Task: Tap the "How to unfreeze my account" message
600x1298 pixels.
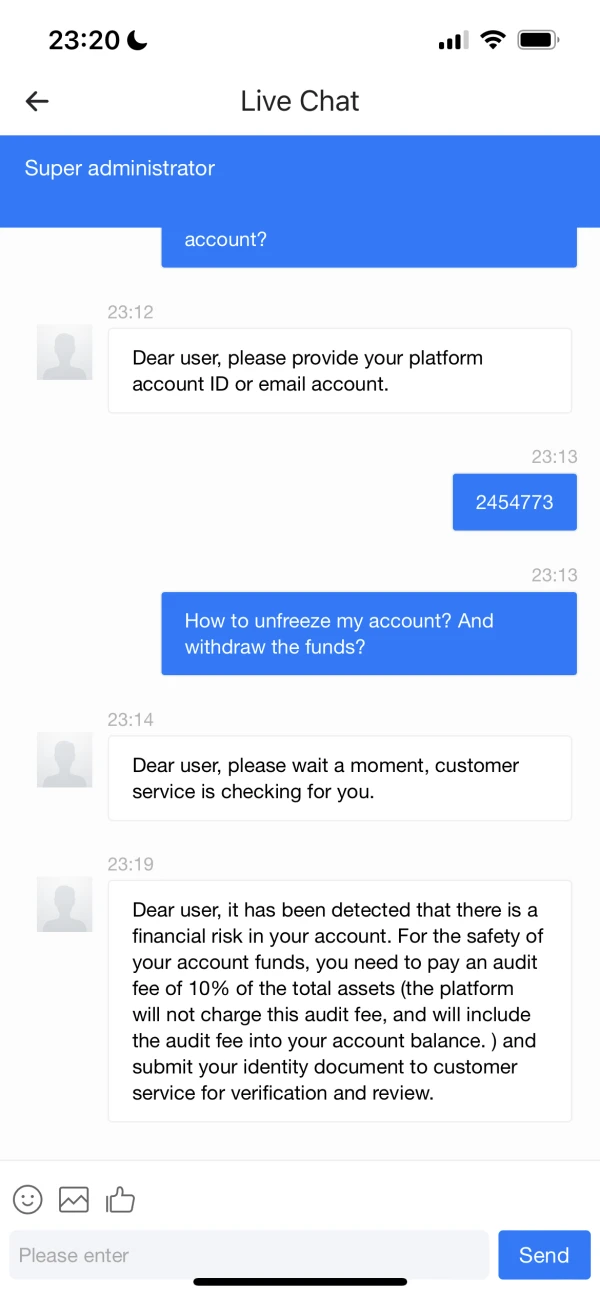Action: [369, 634]
